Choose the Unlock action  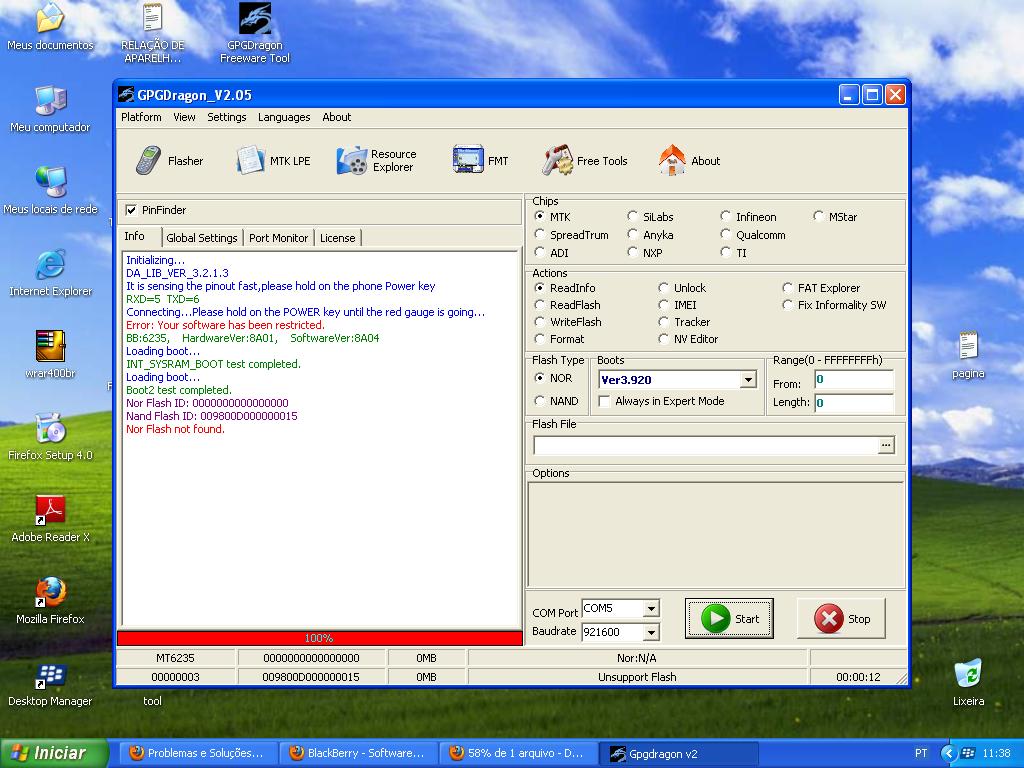point(664,288)
